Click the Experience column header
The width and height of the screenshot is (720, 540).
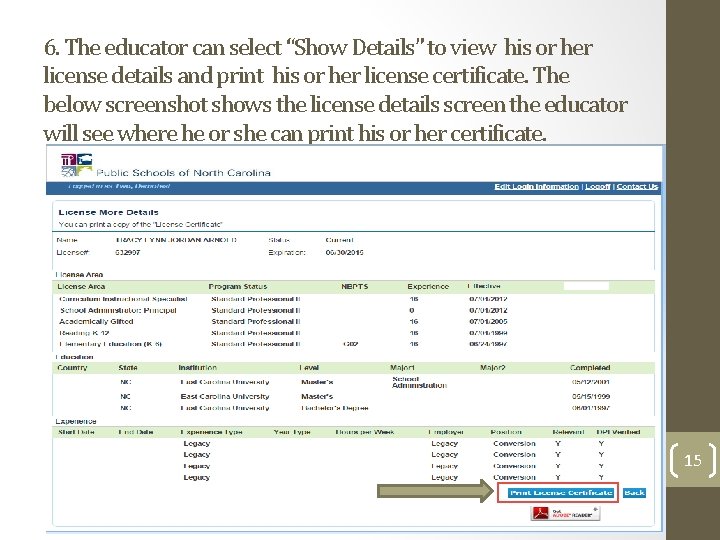428,287
